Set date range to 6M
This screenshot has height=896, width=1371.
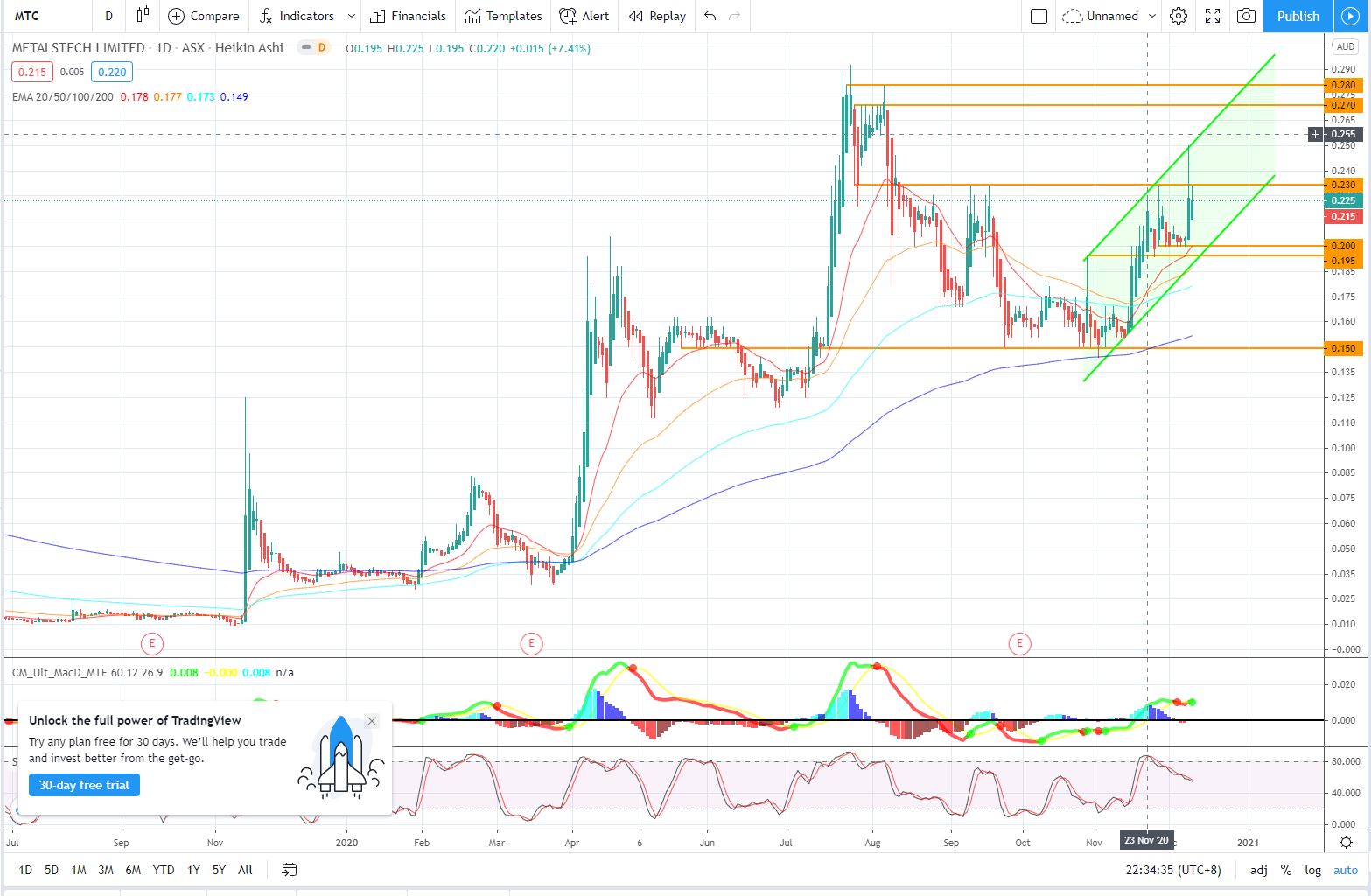coord(133,870)
